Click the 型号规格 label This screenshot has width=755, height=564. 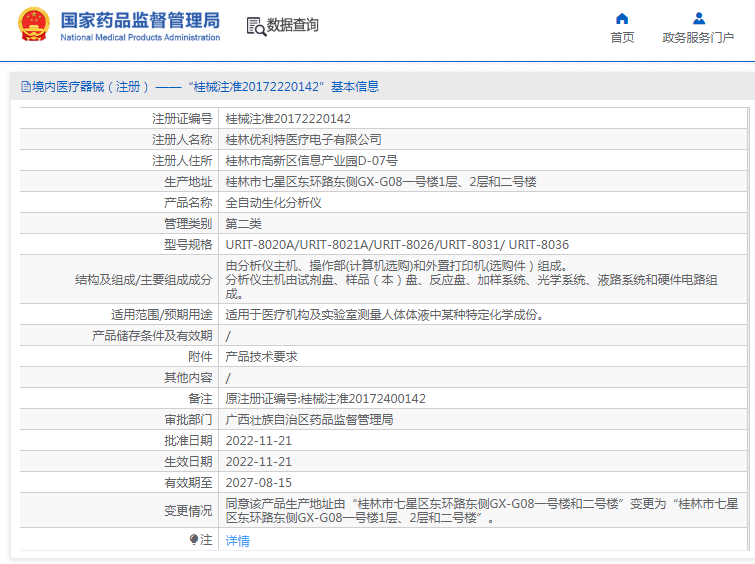(x=188, y=245)
